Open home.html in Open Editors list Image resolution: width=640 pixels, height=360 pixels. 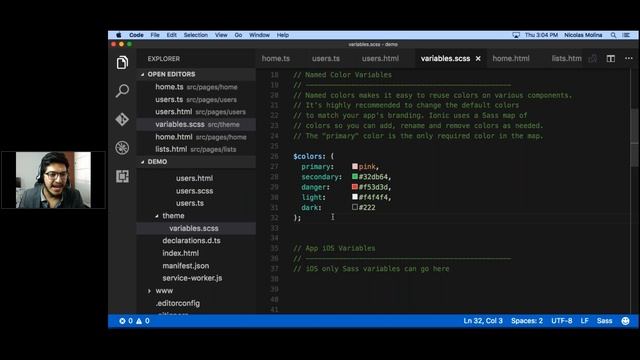196,137
